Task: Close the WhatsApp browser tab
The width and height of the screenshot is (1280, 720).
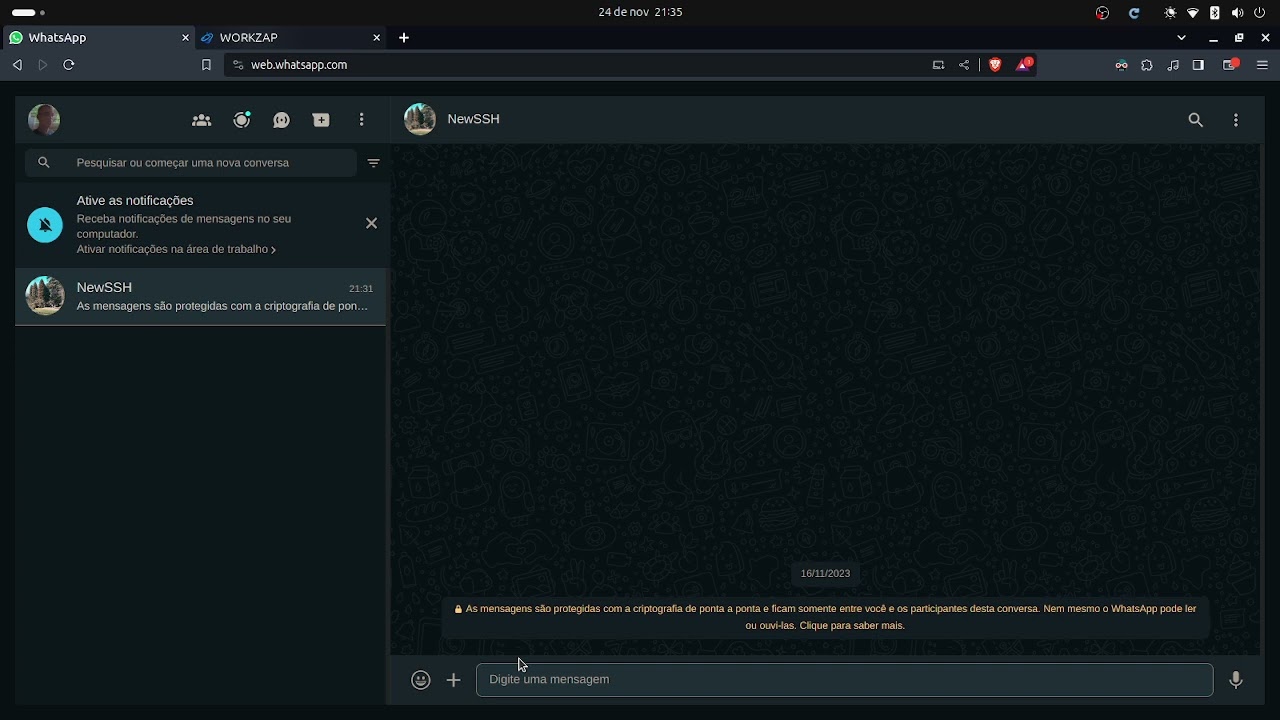Action: 185,37
